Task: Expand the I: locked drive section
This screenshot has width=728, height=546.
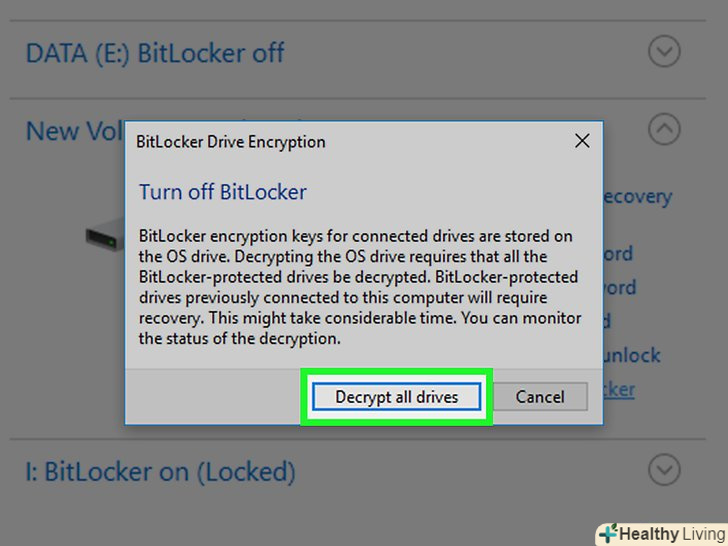Action: tap(664, 468)
